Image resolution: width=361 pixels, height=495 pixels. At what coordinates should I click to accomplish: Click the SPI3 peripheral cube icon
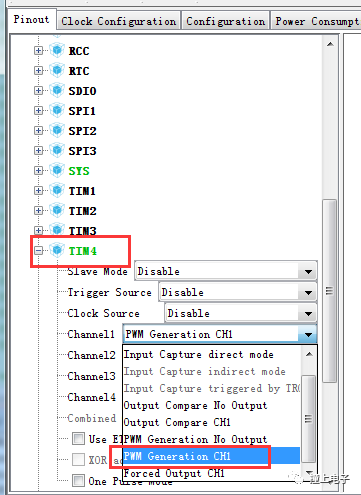57,151
